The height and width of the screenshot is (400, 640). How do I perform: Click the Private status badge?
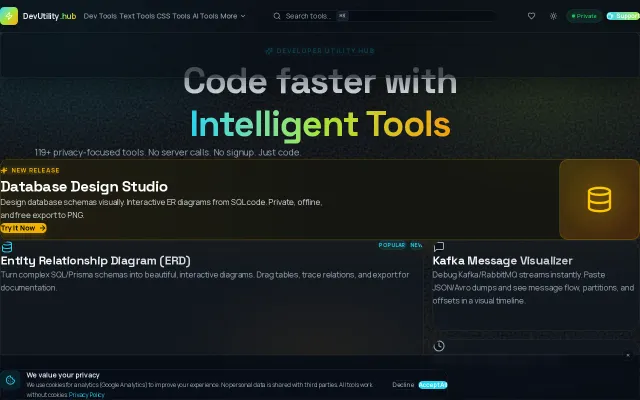[584, 16]
